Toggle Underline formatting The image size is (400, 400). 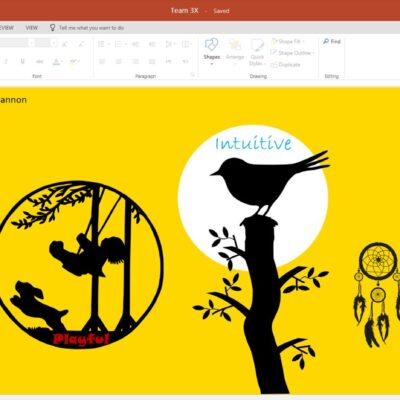click(22, 61)
